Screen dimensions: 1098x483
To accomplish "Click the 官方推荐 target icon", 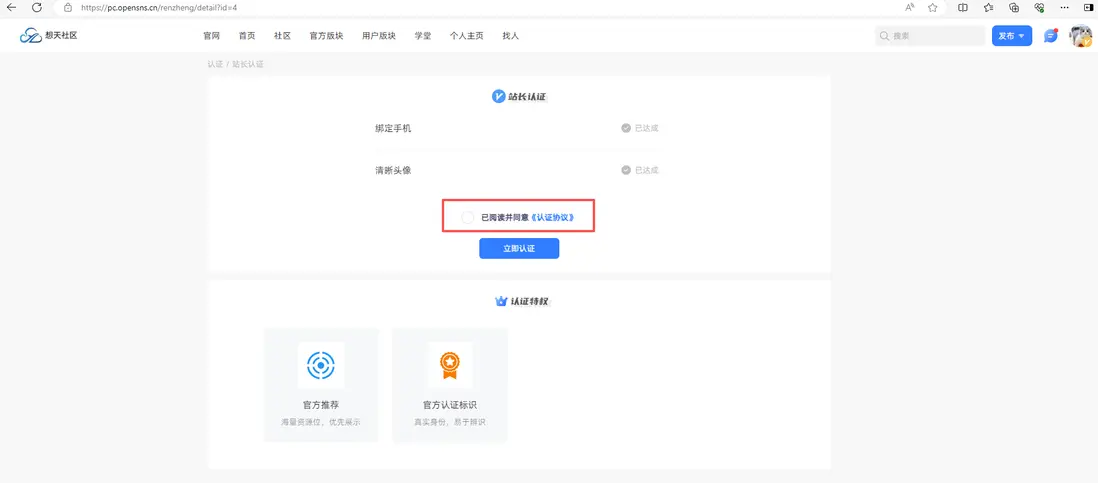I will point(321,365).
